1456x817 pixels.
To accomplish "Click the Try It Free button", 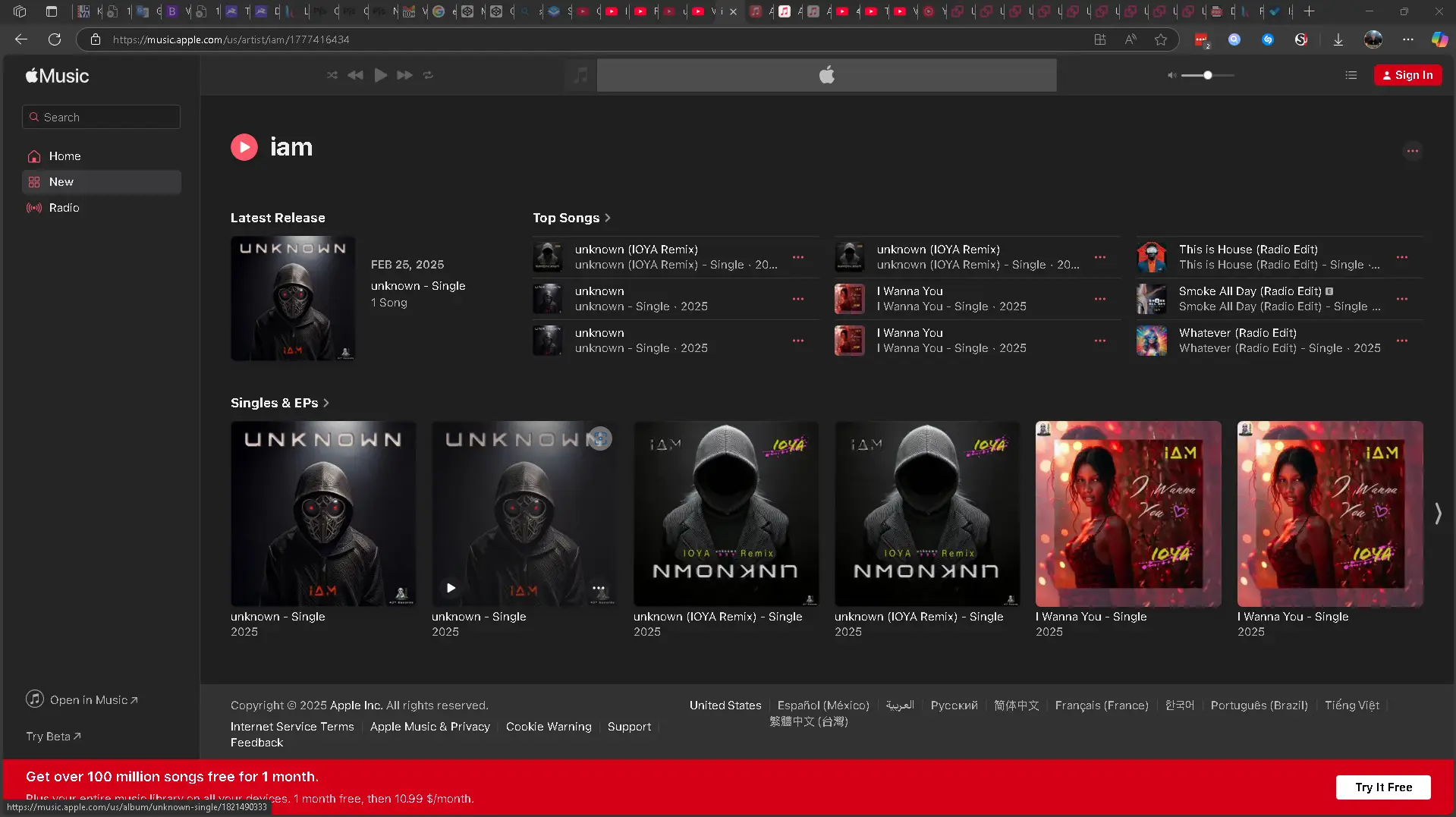I will 1383,787.
